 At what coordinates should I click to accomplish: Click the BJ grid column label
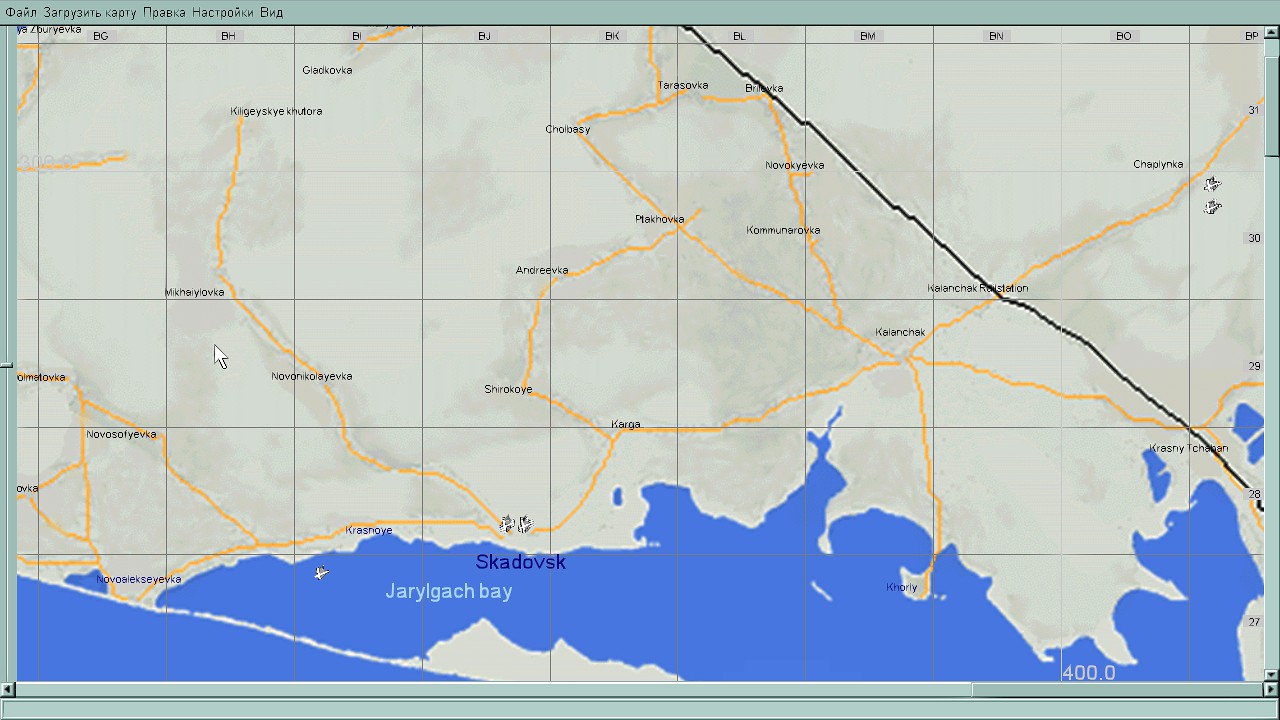(484, 36)
